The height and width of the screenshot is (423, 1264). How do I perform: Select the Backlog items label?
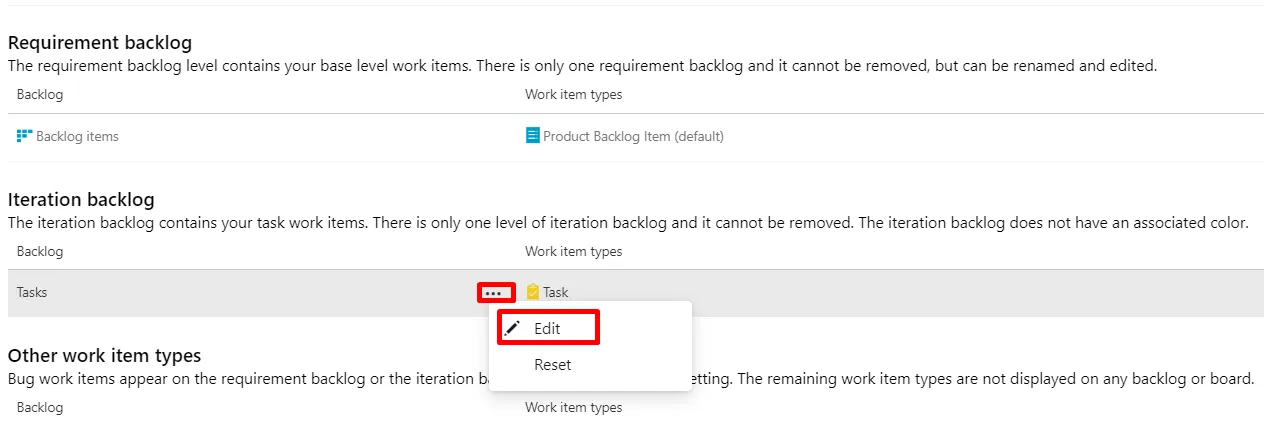point(77,136)
